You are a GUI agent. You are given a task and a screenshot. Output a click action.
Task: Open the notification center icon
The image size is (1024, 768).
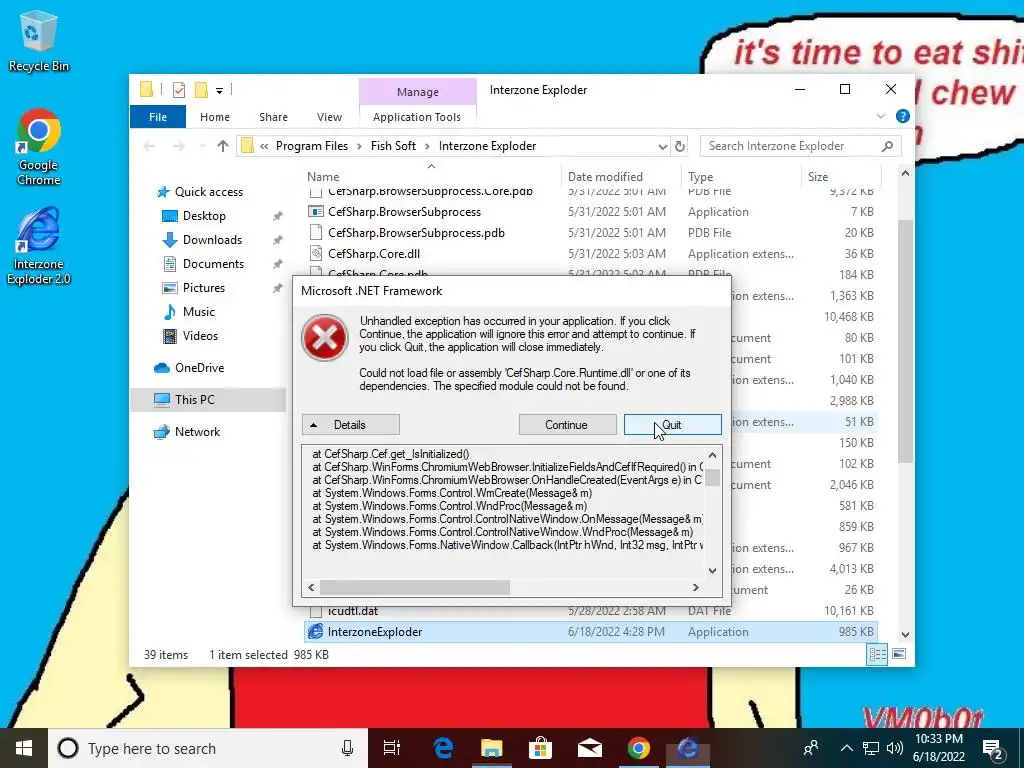click(993, 749)
